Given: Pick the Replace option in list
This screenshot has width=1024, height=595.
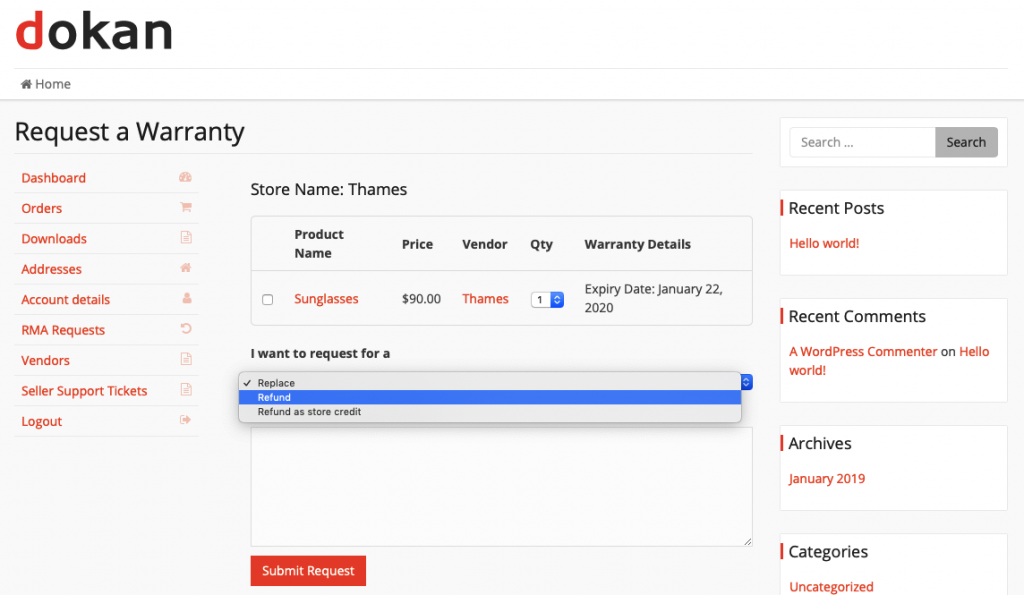Looking at the screenshot, I should click(x=490, y=383).
